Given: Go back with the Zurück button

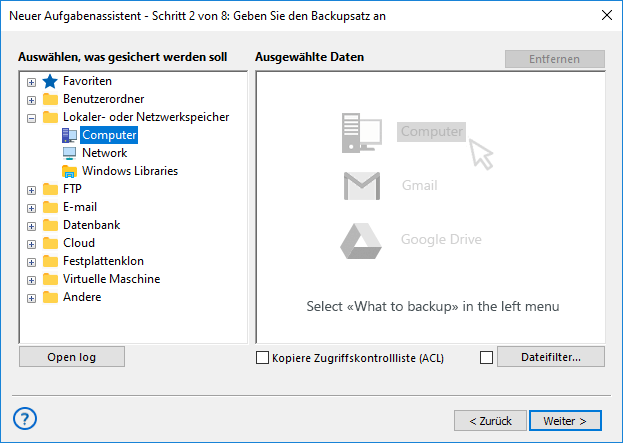Looking at the screenshot, I should click(490, 420).
